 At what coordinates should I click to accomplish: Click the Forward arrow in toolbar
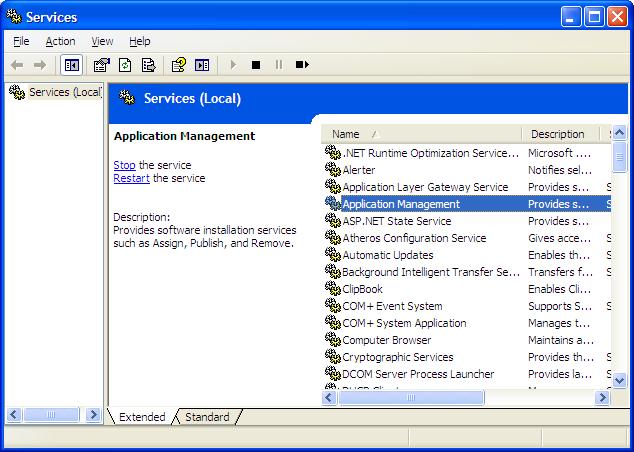pos(40,65)
